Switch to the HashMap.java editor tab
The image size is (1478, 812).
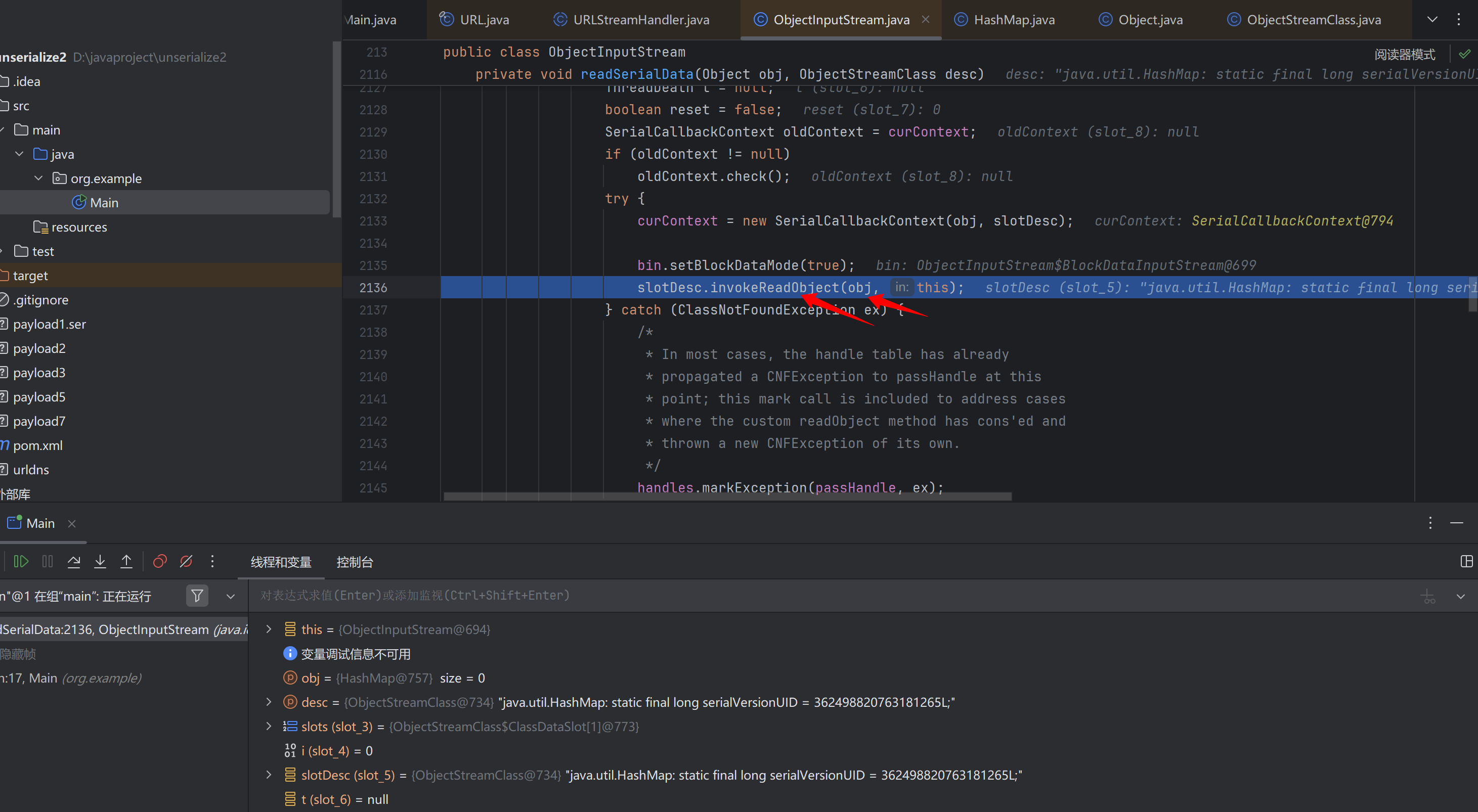pos(1013,20)
